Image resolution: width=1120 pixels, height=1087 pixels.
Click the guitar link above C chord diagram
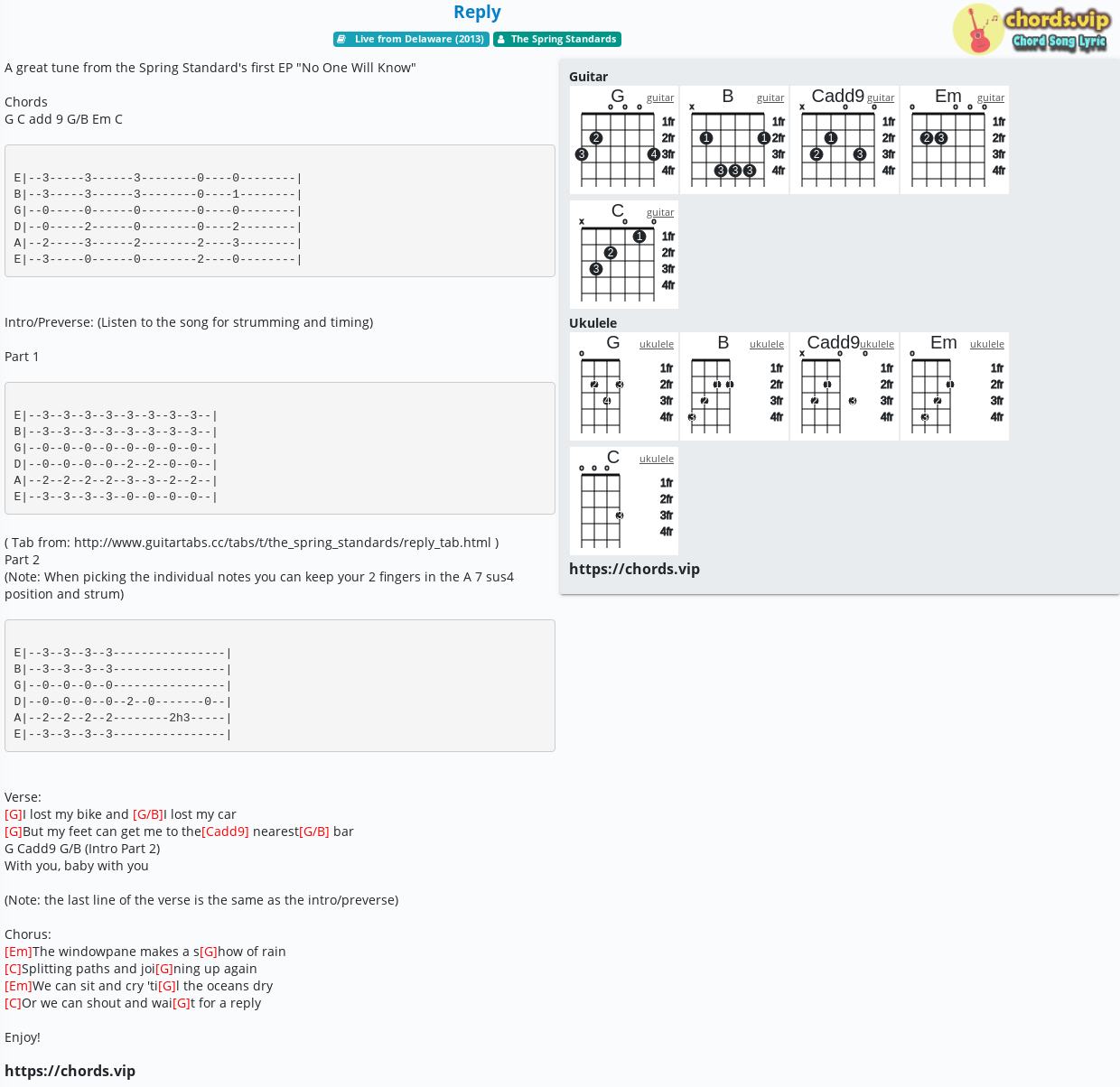coord(660,212)
